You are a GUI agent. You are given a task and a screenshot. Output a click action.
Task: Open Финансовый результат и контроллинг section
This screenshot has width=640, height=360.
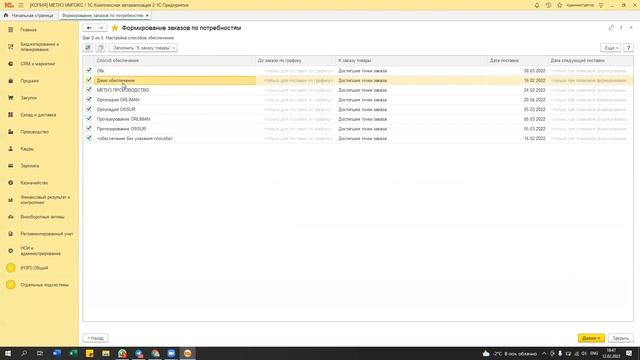tap(45, 200)
